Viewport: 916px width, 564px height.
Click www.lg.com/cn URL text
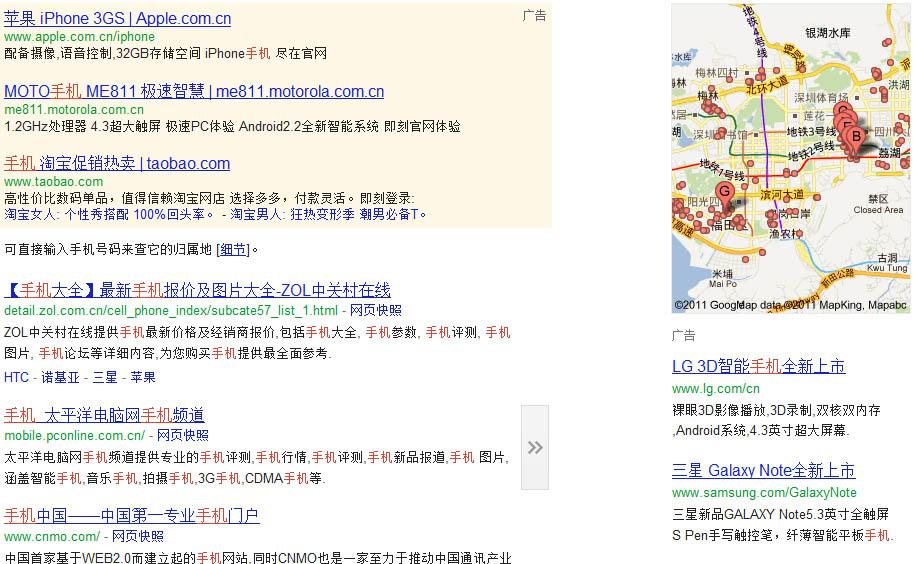(716, 389)
